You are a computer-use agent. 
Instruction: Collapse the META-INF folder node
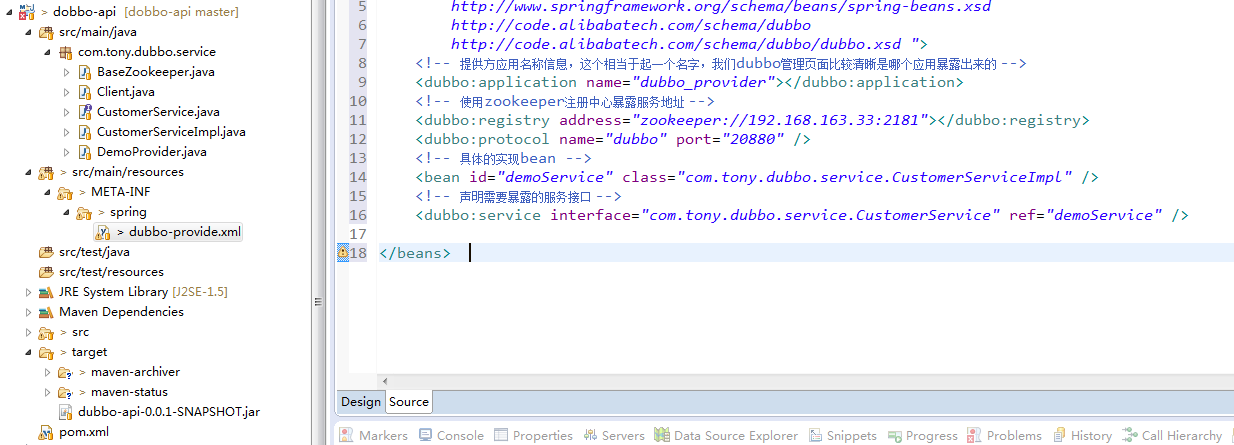pyautogui.click(x=47, y=192)
